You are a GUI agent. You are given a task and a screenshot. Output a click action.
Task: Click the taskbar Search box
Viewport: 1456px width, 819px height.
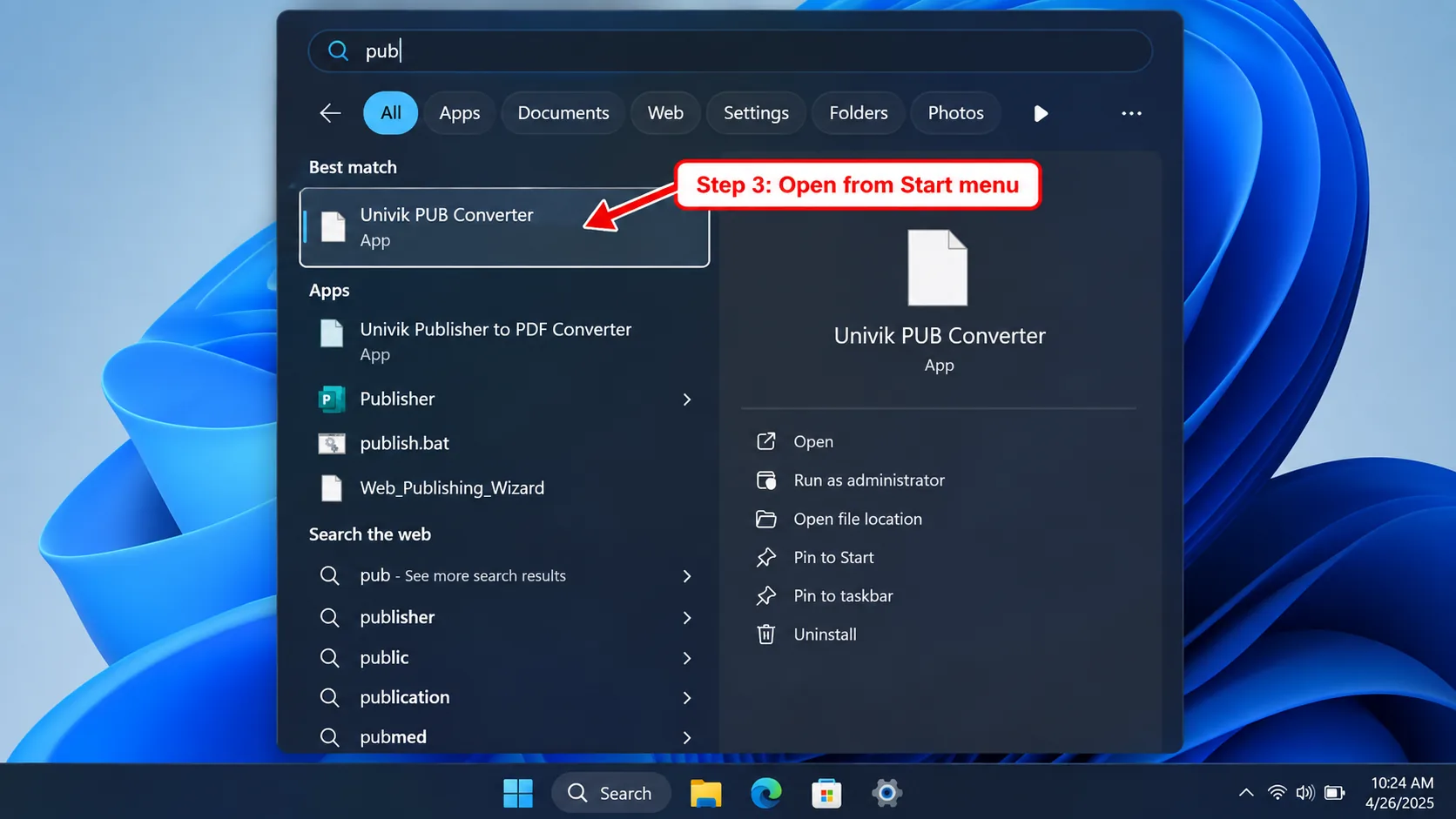coord(610,793)
